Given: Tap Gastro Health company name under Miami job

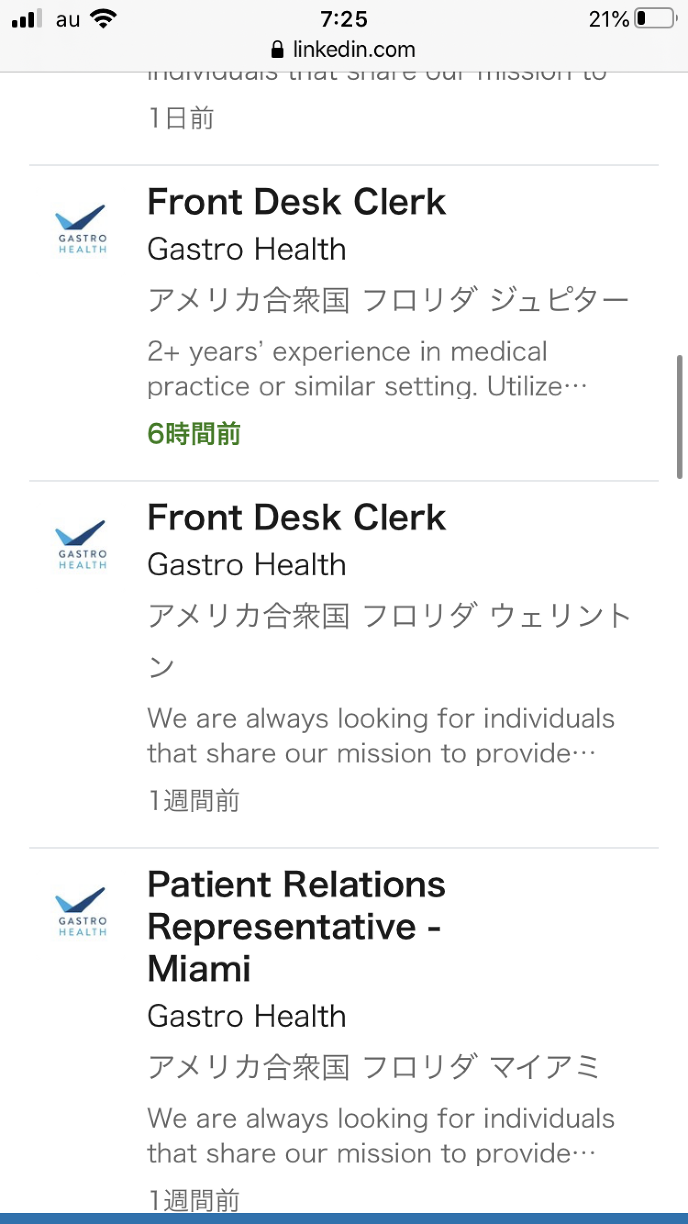Looking at the screenshot, I should tap(246, 1016).
